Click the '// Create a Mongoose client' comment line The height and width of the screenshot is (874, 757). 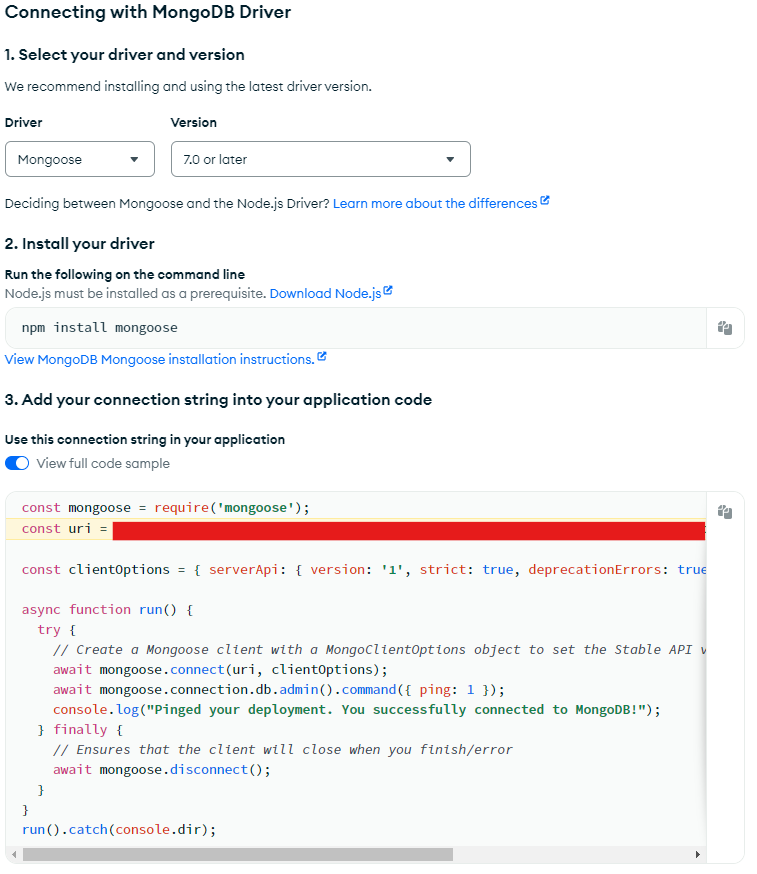(379, 650)
